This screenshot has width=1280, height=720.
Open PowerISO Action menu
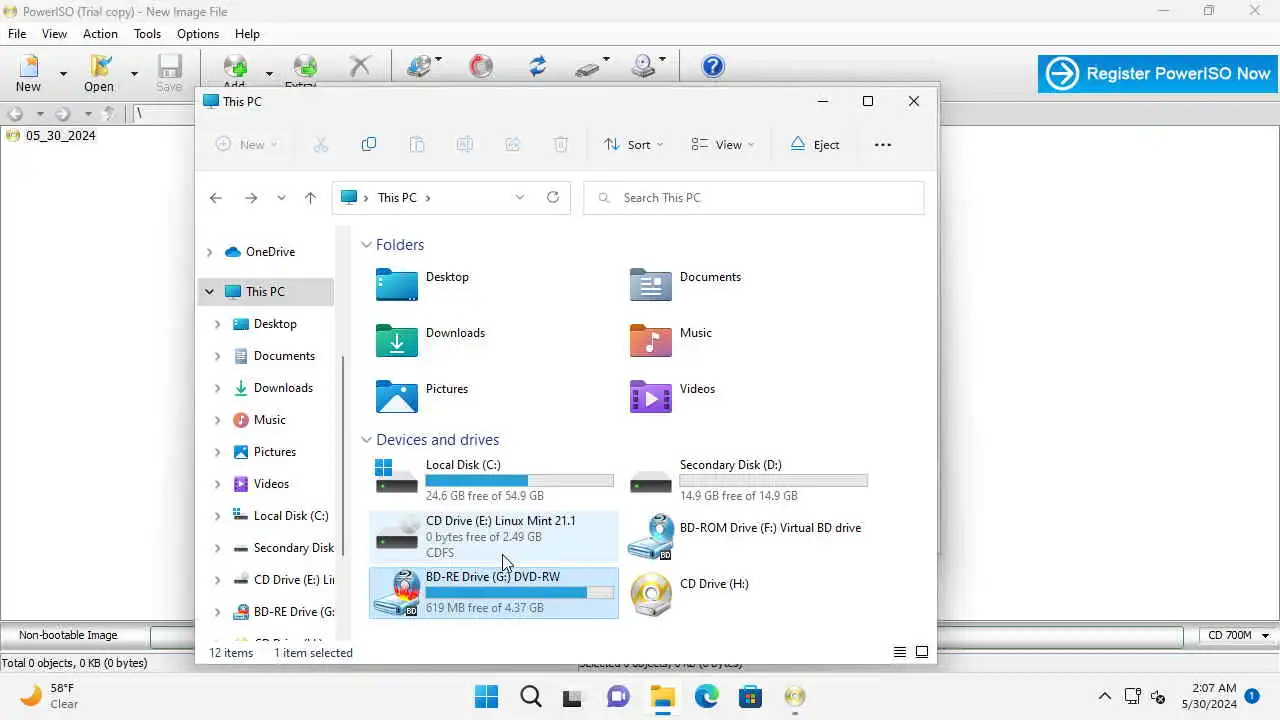click(x=100, y=34)
